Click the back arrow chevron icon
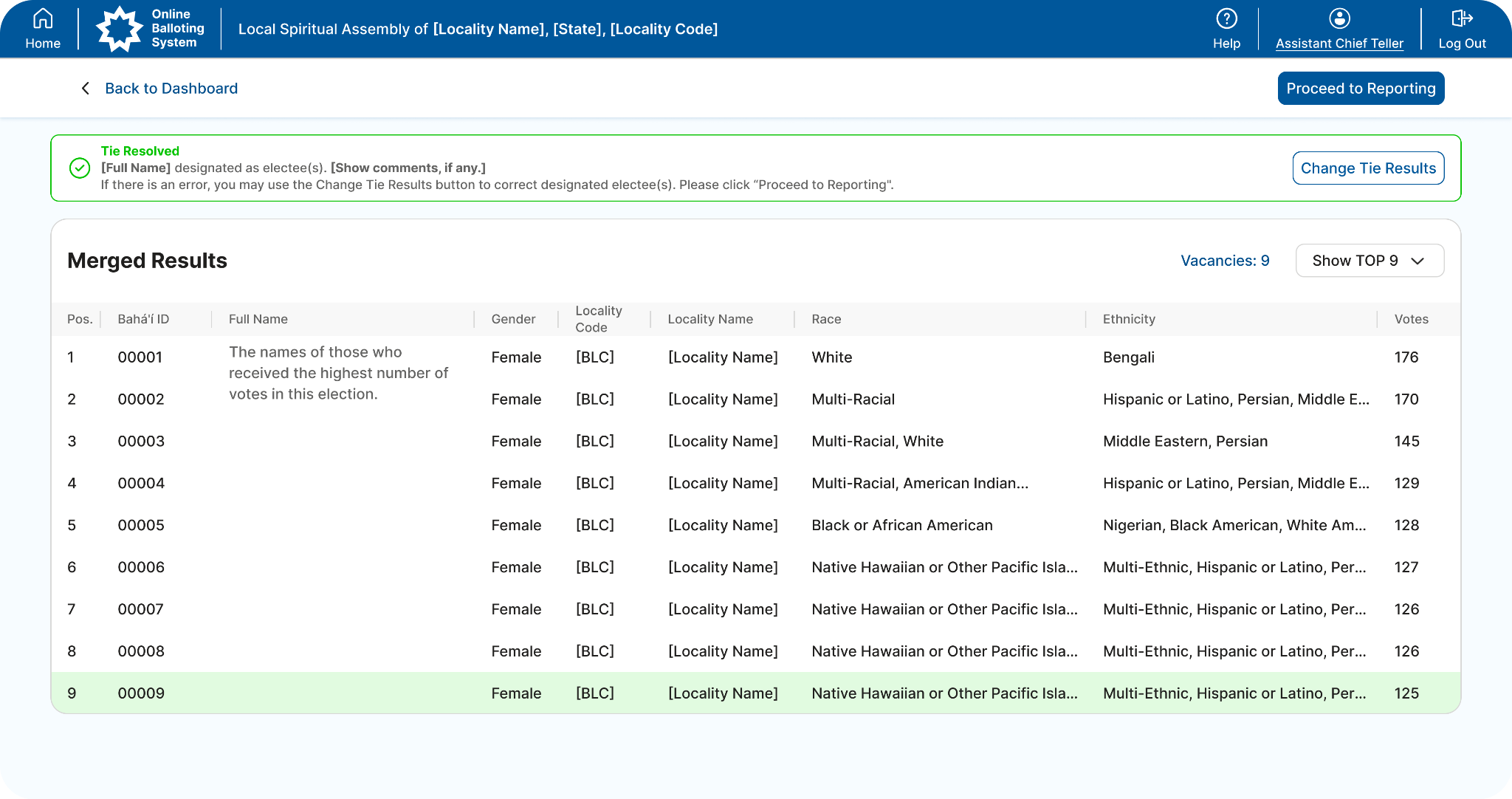The image size is (1512, 799). [x=86, y=89]
